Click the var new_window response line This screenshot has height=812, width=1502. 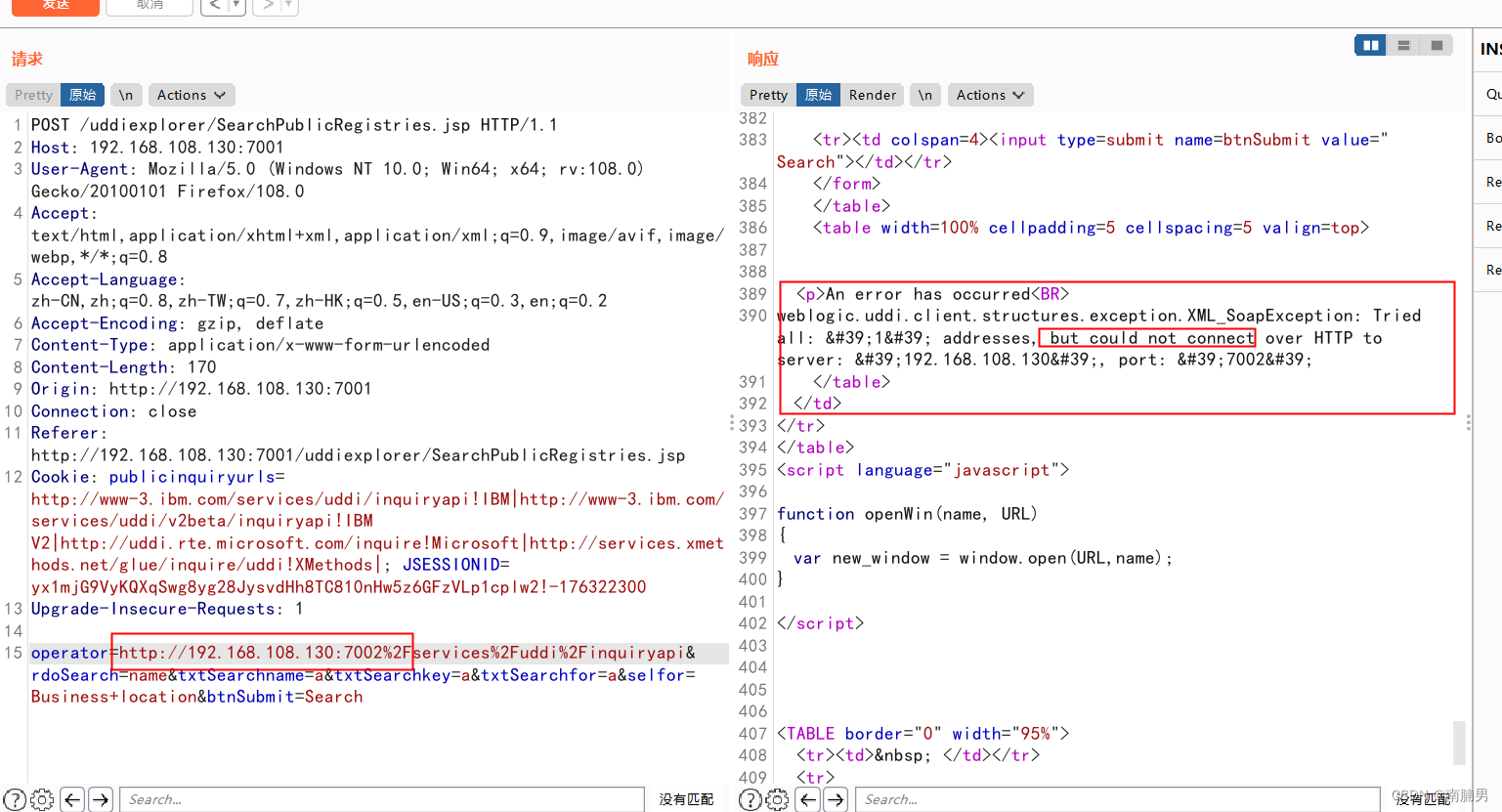[x=983, y=558]
